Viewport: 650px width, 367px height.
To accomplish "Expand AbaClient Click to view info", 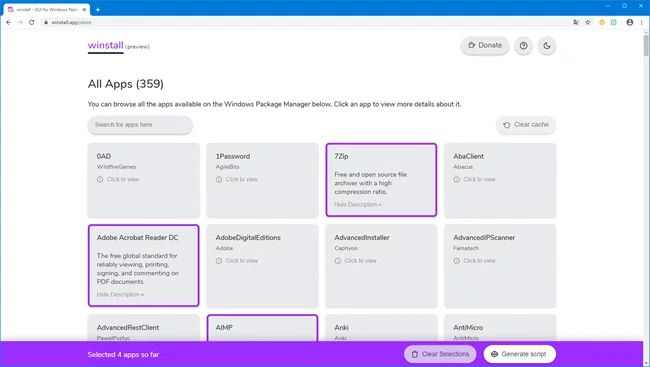I will click(x=474, y=180).
